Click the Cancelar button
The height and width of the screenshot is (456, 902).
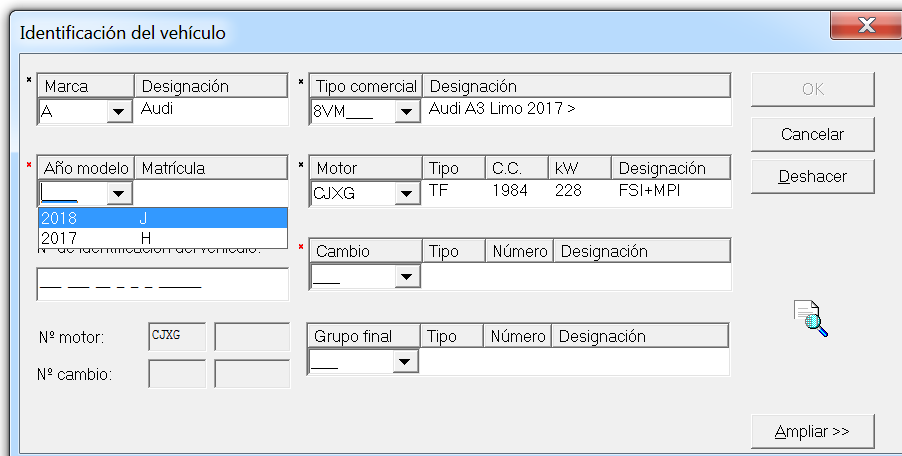tap(812, 134)
